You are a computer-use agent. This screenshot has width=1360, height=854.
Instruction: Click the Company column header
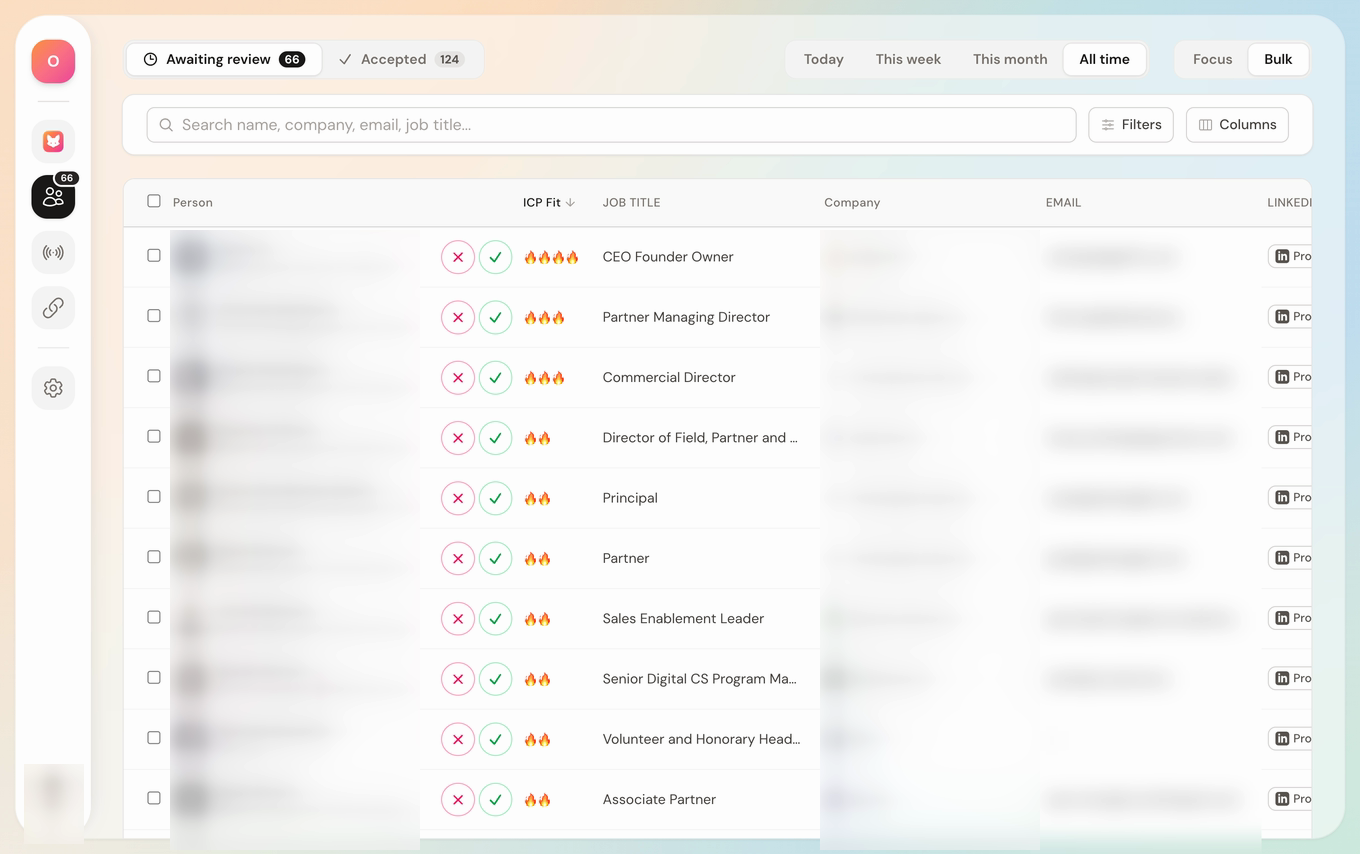[852, 202]
